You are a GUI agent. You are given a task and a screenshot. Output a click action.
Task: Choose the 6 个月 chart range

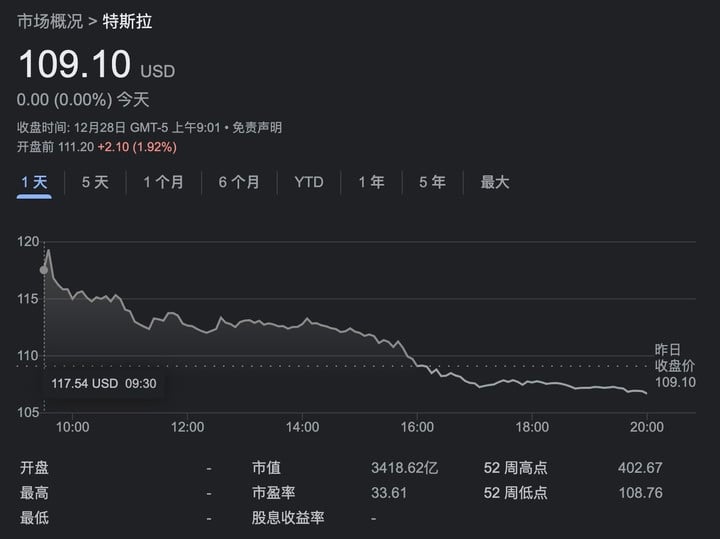[239, 182]
